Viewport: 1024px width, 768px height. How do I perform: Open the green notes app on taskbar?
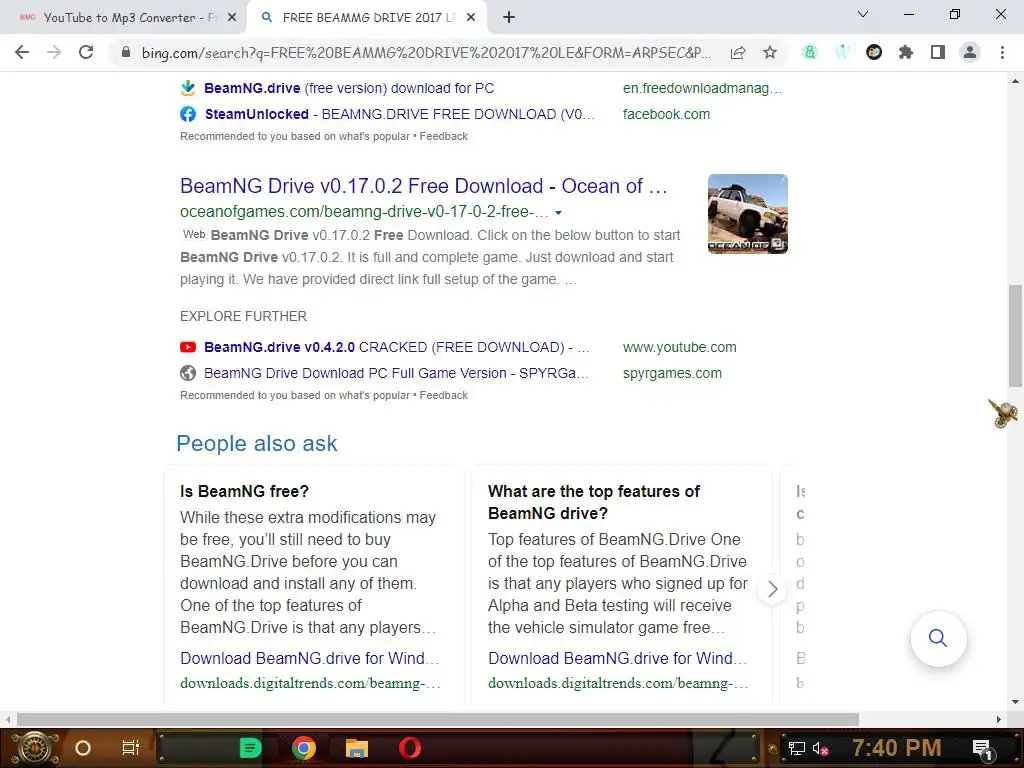[250, 748]
